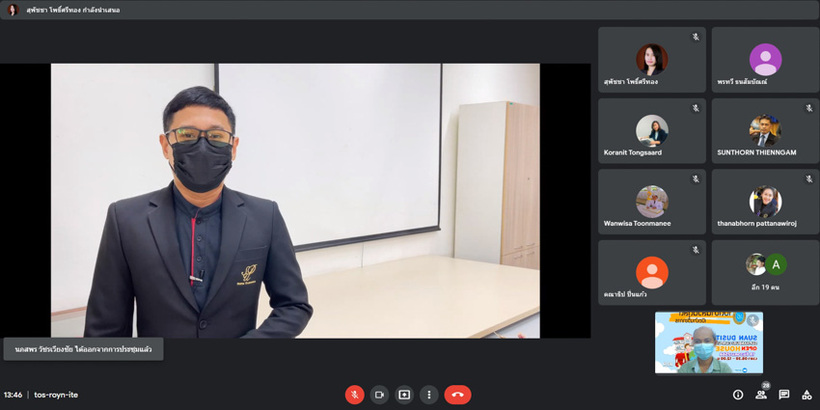Click the participant left notification toast
The image size is (820, 410).
82,351
